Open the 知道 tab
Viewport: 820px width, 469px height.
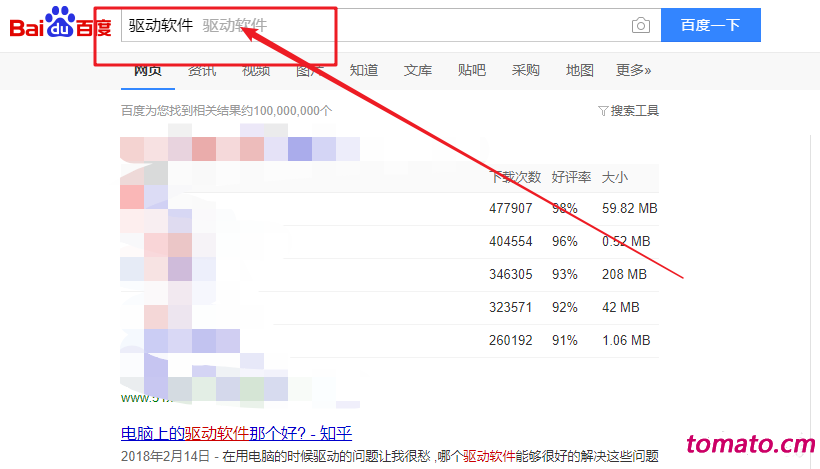(x=363, y=70)
